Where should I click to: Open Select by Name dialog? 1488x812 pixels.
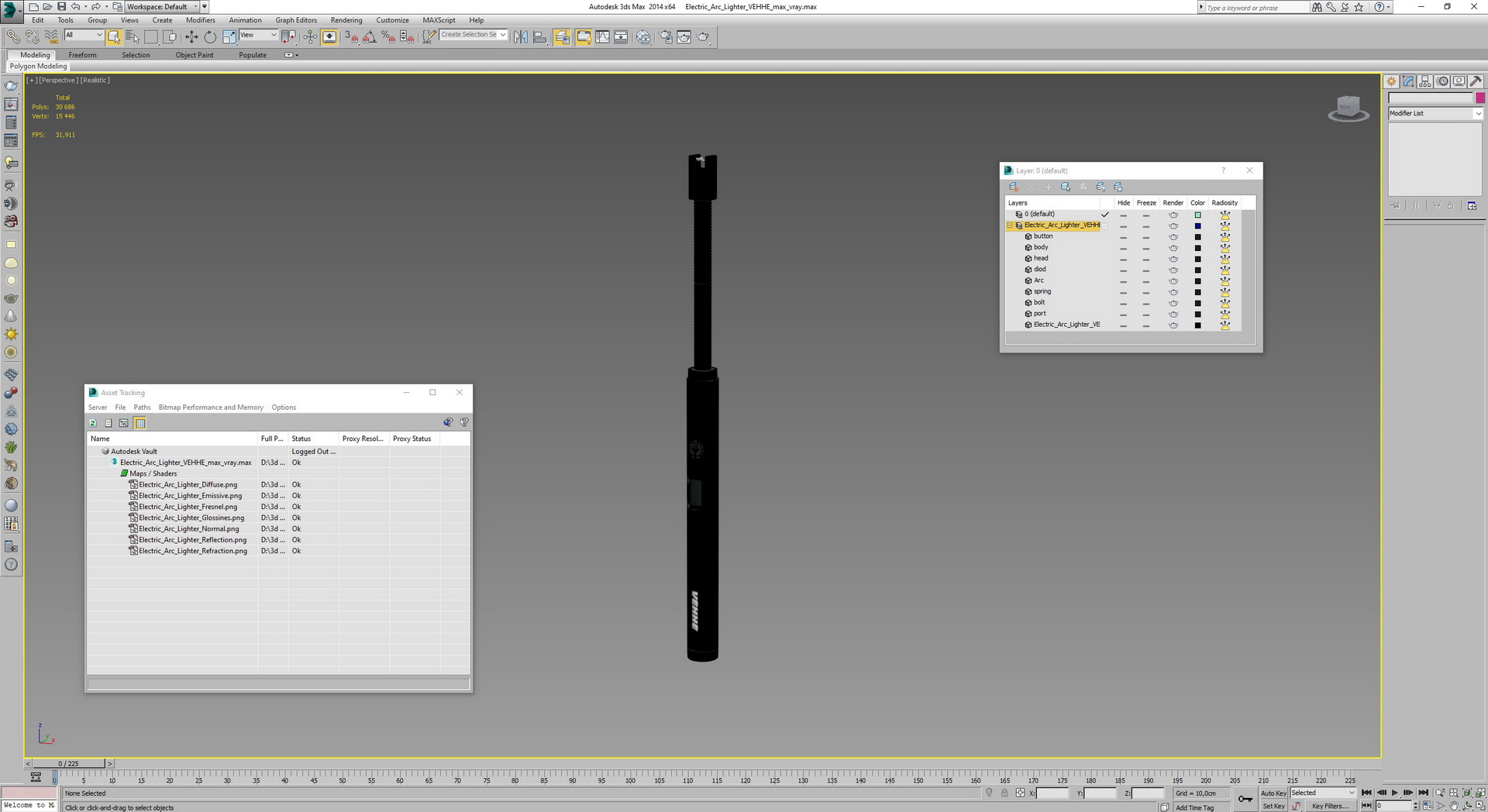coord(133,36)
